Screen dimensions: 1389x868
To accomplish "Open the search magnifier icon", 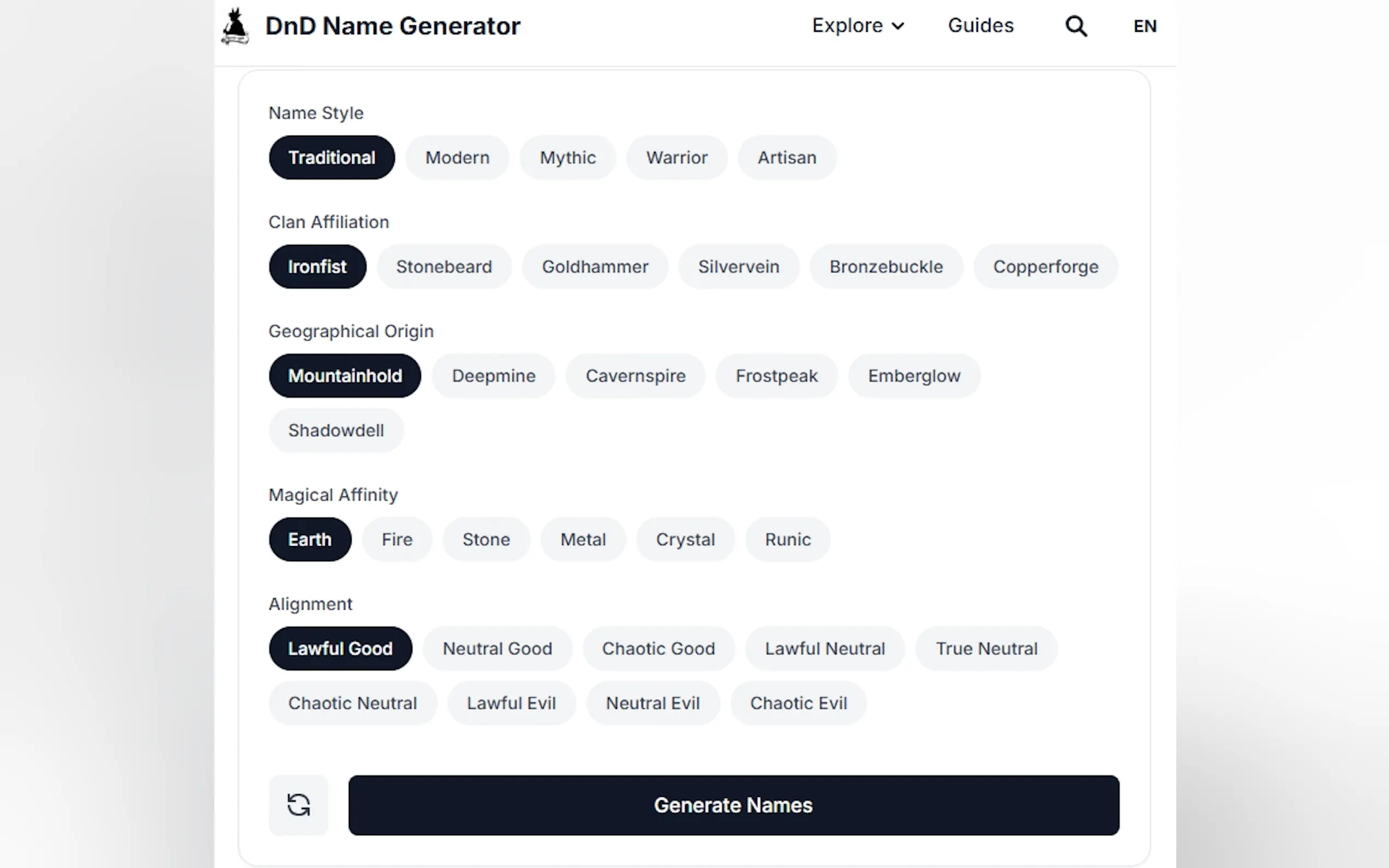I will pyautogui.click(x=1076, y=26).
